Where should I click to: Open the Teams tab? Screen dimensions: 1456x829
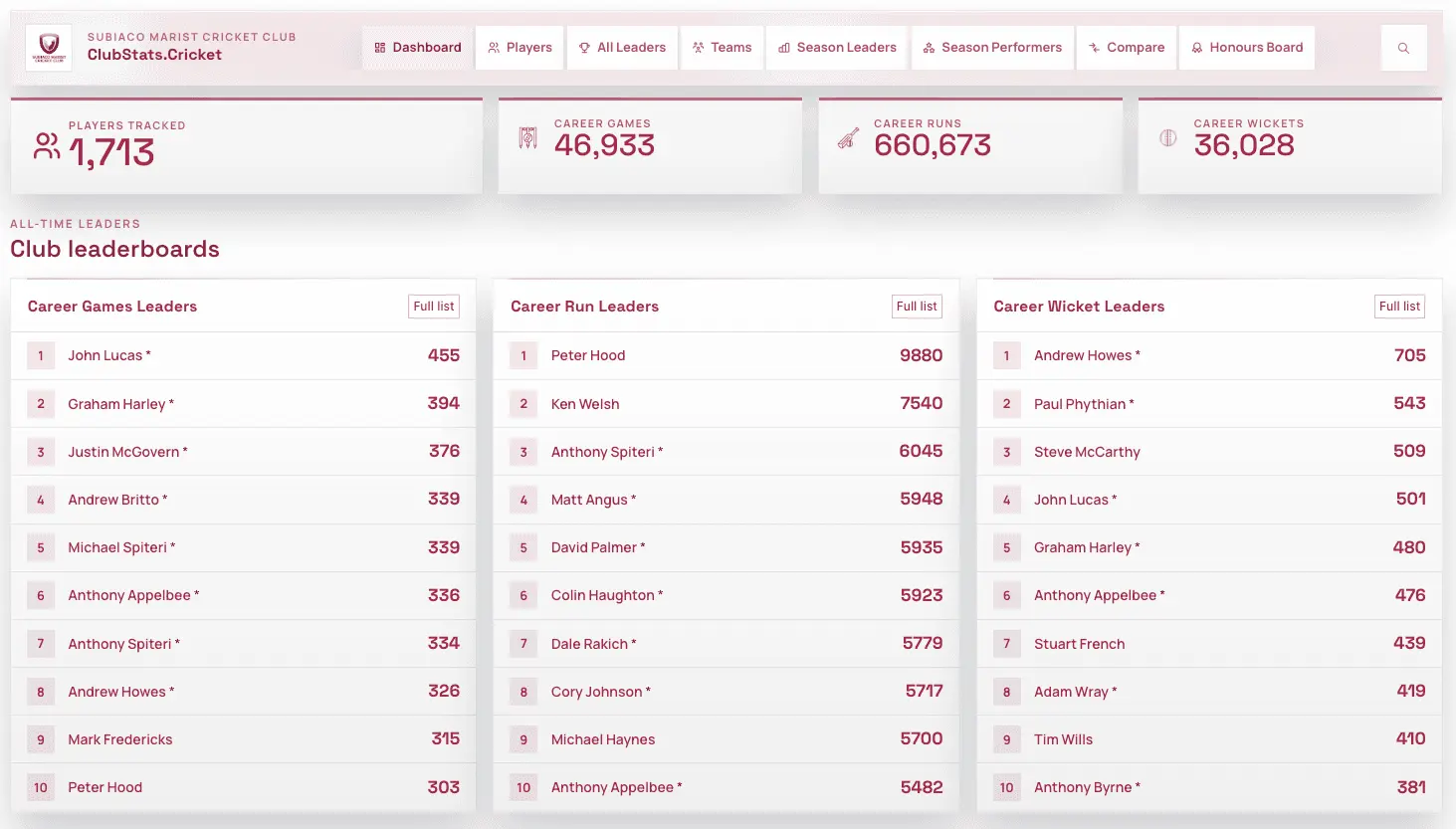(722, 48)
